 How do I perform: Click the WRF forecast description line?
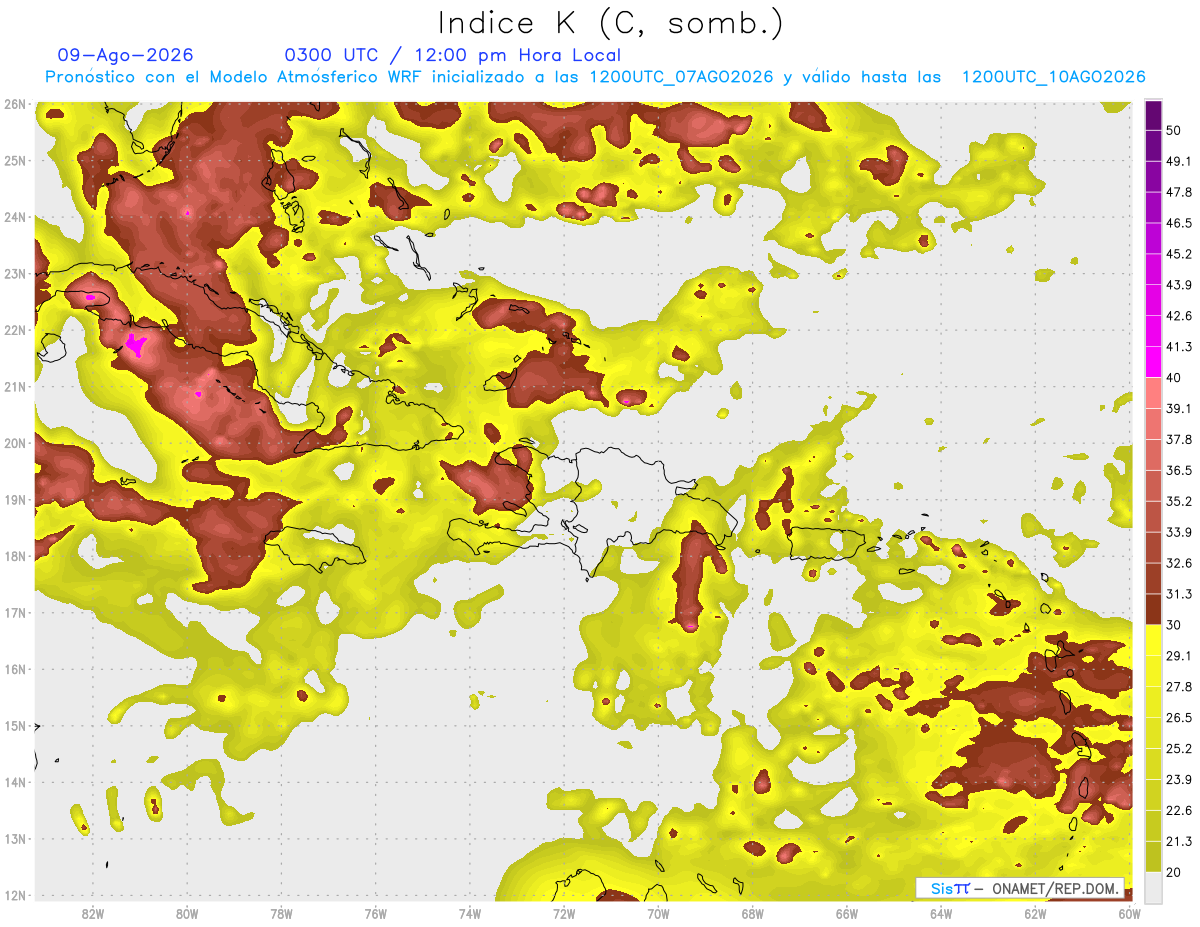595,77
